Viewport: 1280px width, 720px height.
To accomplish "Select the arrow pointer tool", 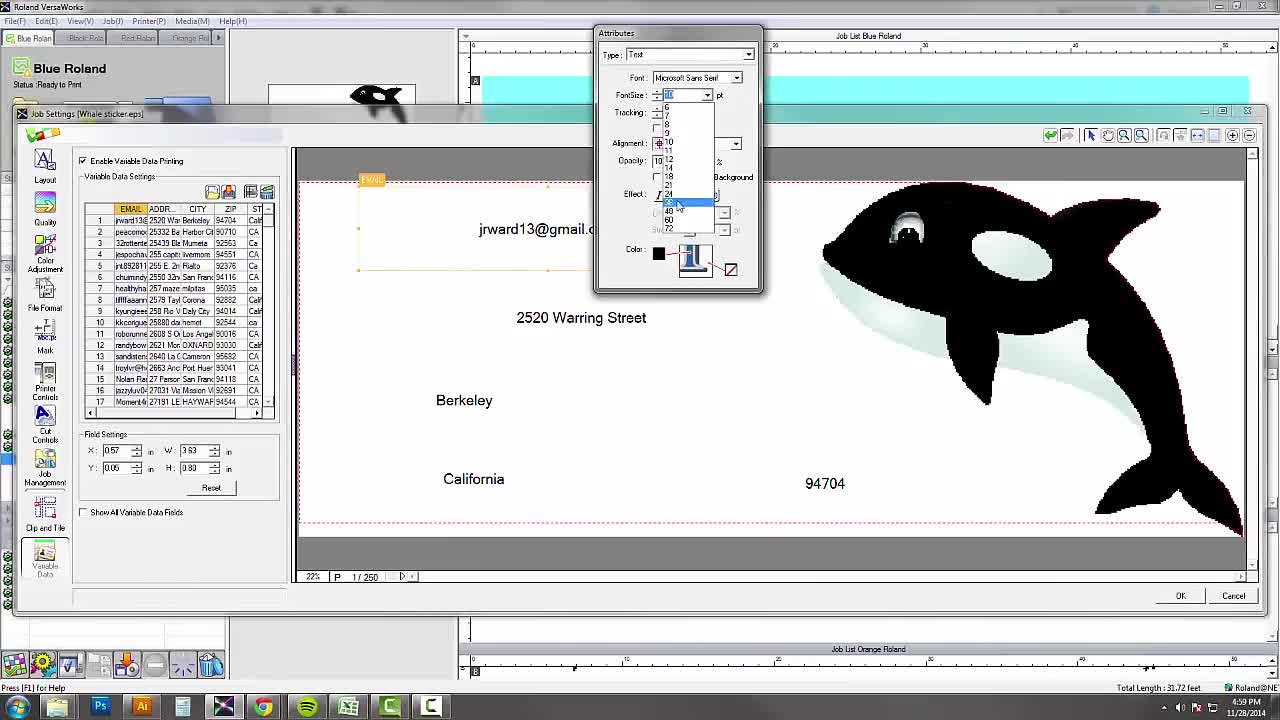I will click(1091, 135).
